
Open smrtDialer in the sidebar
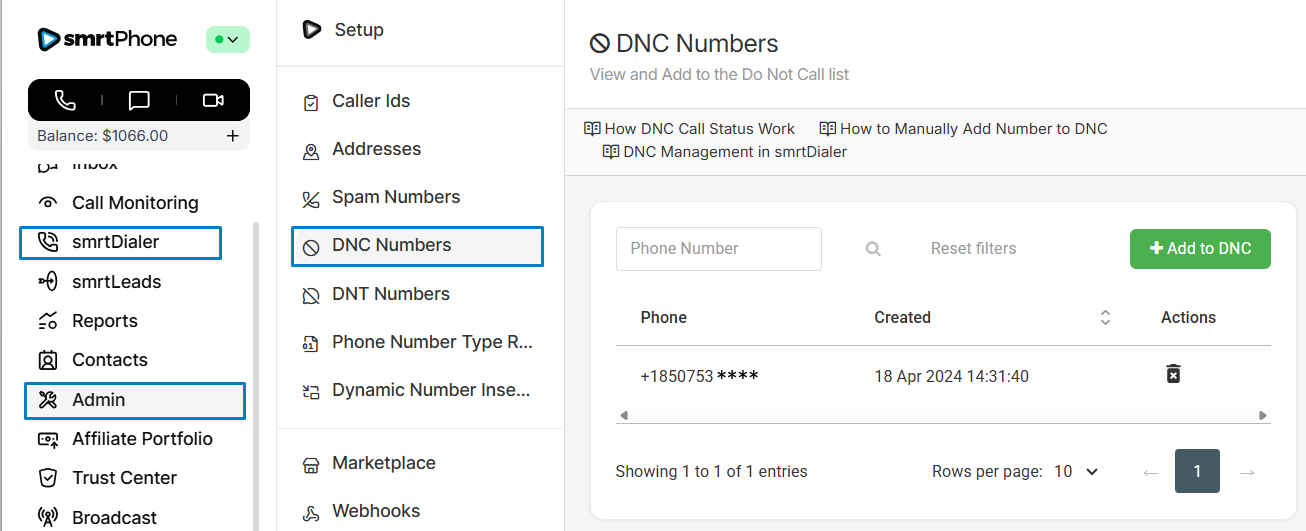[x=115, y=242]
